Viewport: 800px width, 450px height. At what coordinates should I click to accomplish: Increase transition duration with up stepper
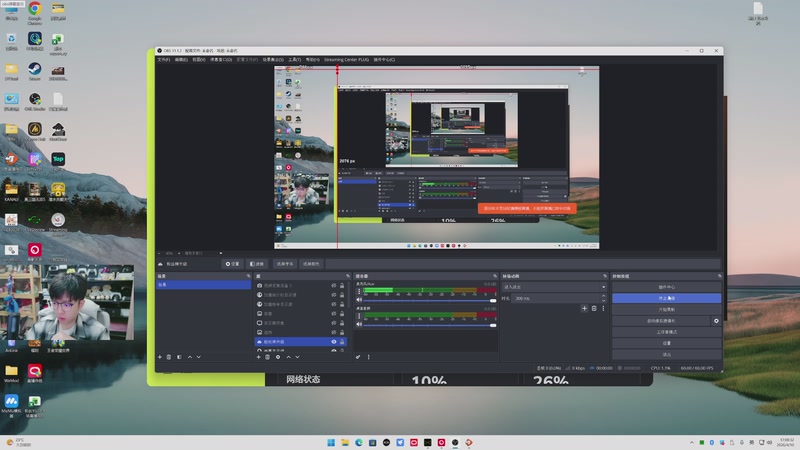tap(603, 297)
